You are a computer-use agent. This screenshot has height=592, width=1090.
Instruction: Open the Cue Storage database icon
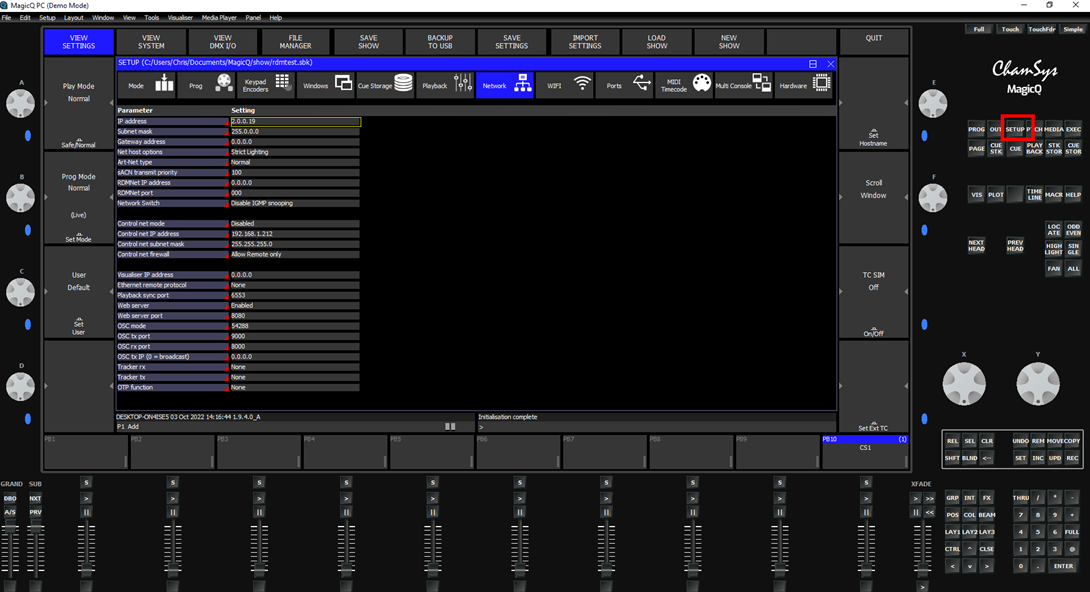403,84
